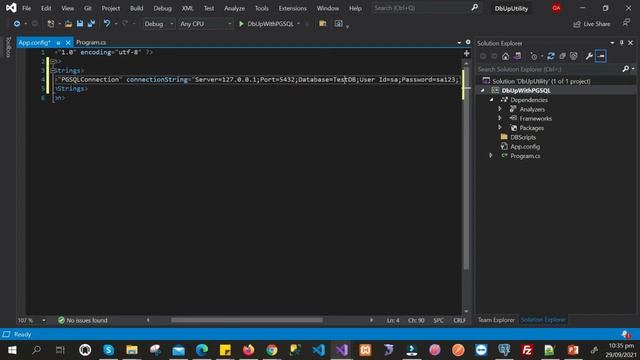The image size is (640, 360).
Task: Open the Tools menu
Action: coord(262,8)
